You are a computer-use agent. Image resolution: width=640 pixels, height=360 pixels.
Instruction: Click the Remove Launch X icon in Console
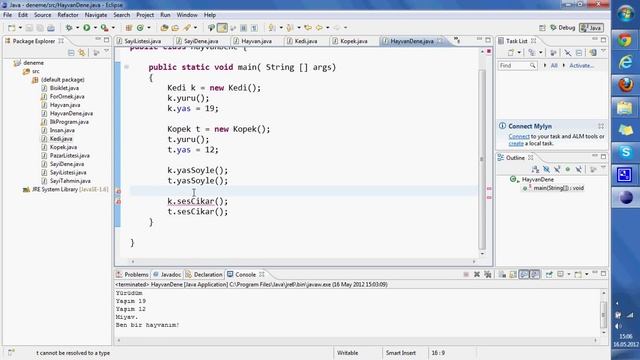tap(477, 274)
